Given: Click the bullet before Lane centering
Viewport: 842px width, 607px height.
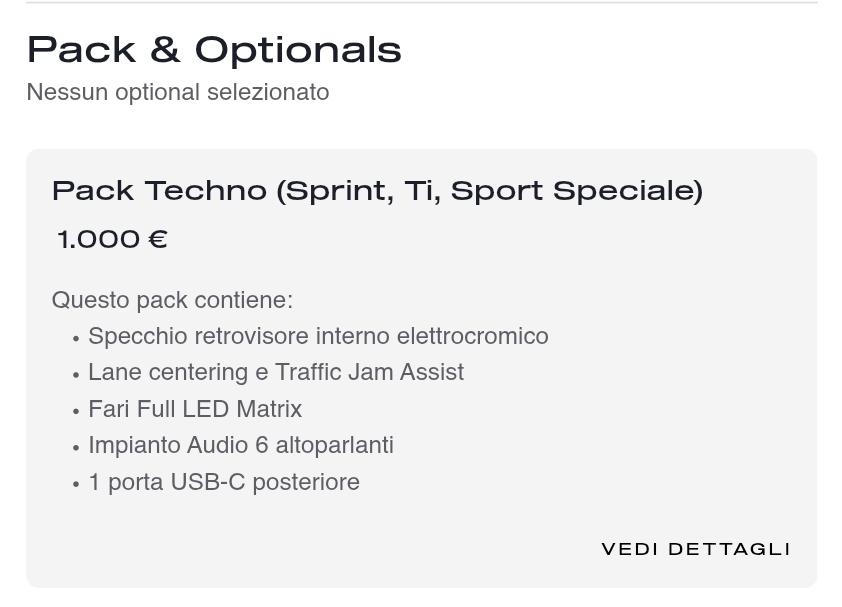Looking at the screenshot, I should (x=76, y=375).
